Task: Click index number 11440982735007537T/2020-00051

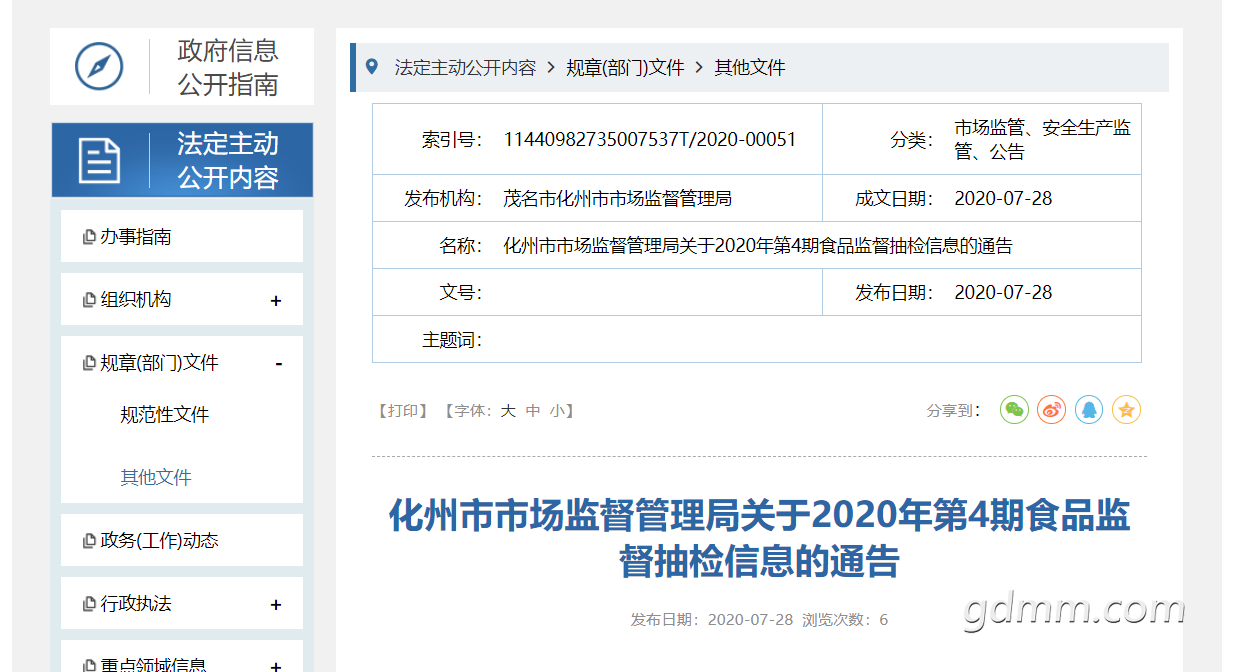Action: pyautogui.click(x=650, y=140)
